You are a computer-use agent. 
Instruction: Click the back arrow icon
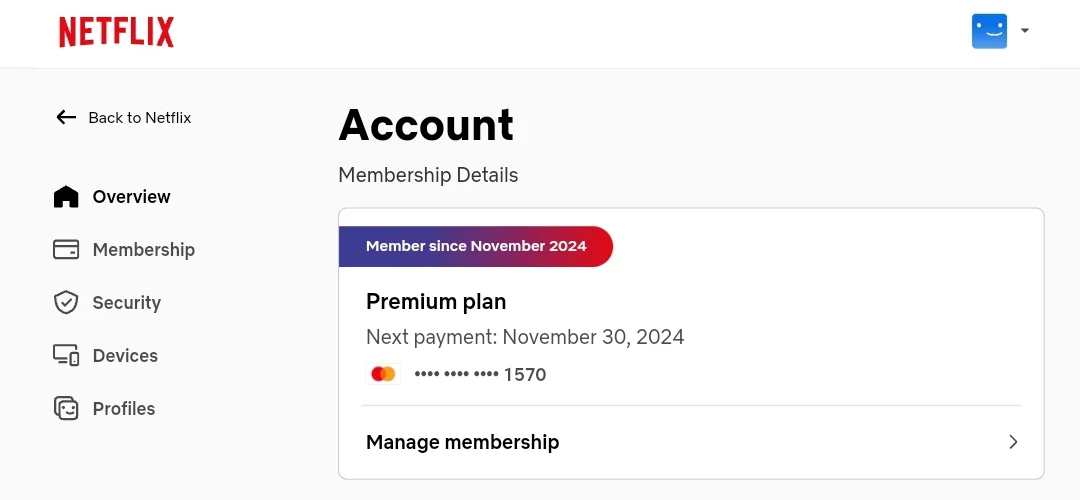[x=66, y=117]
